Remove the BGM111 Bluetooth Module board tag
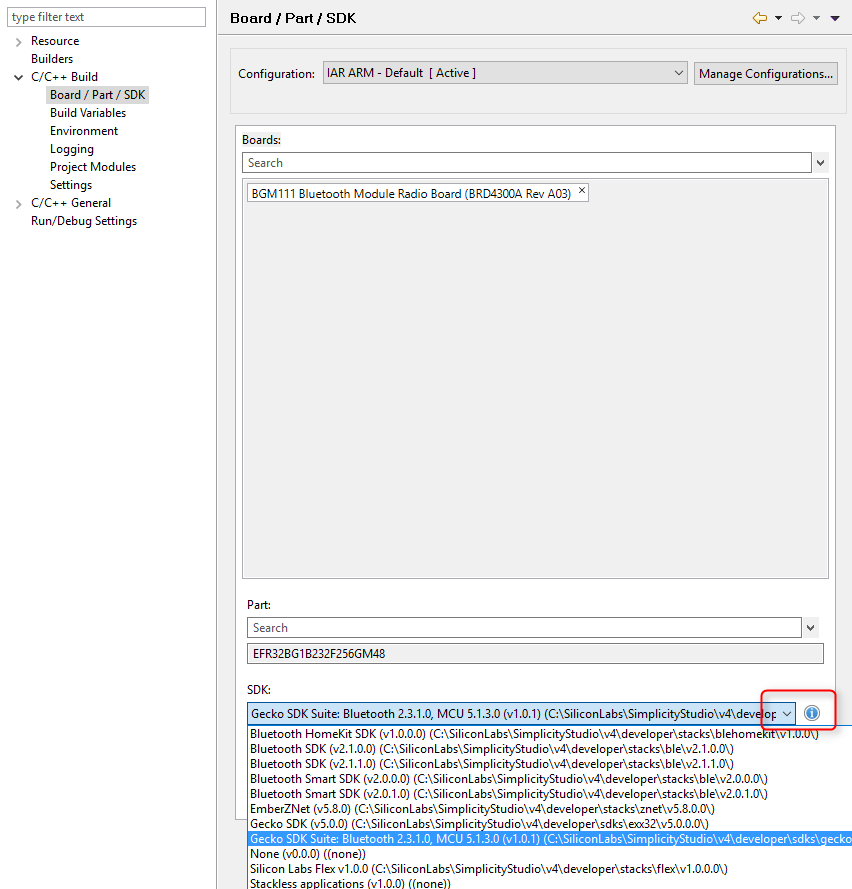The height and width of the screenshot is (889, 852). [581, 189]
